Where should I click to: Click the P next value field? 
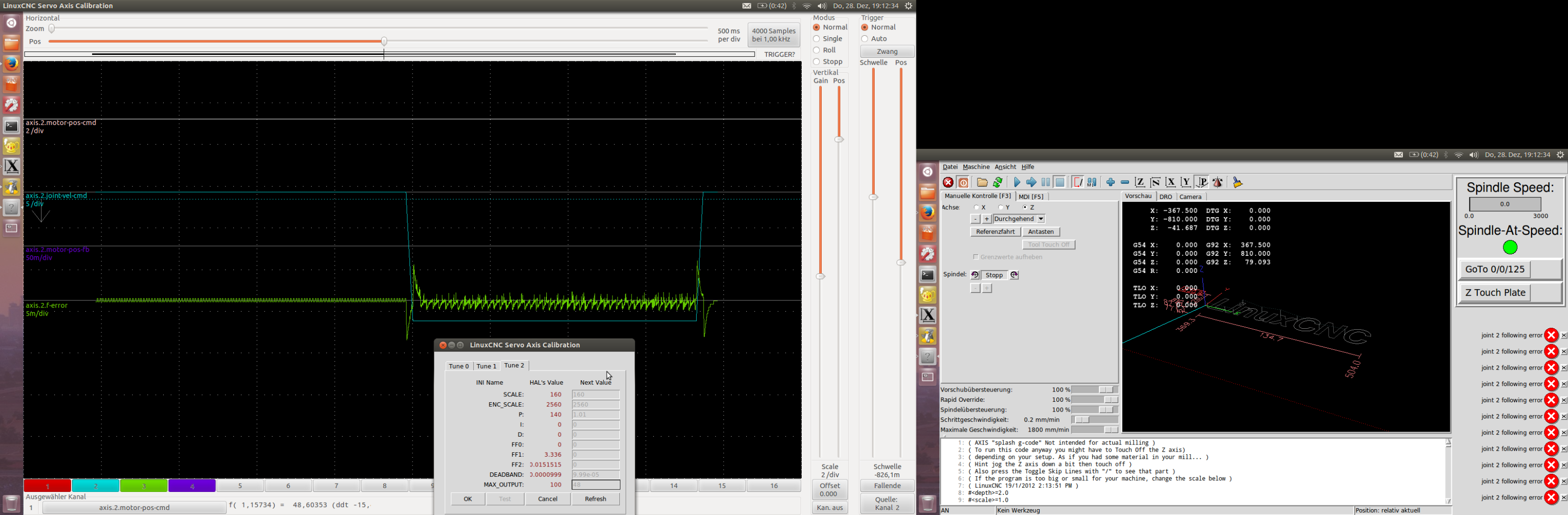pyautogui.click(x=596, y=415)
